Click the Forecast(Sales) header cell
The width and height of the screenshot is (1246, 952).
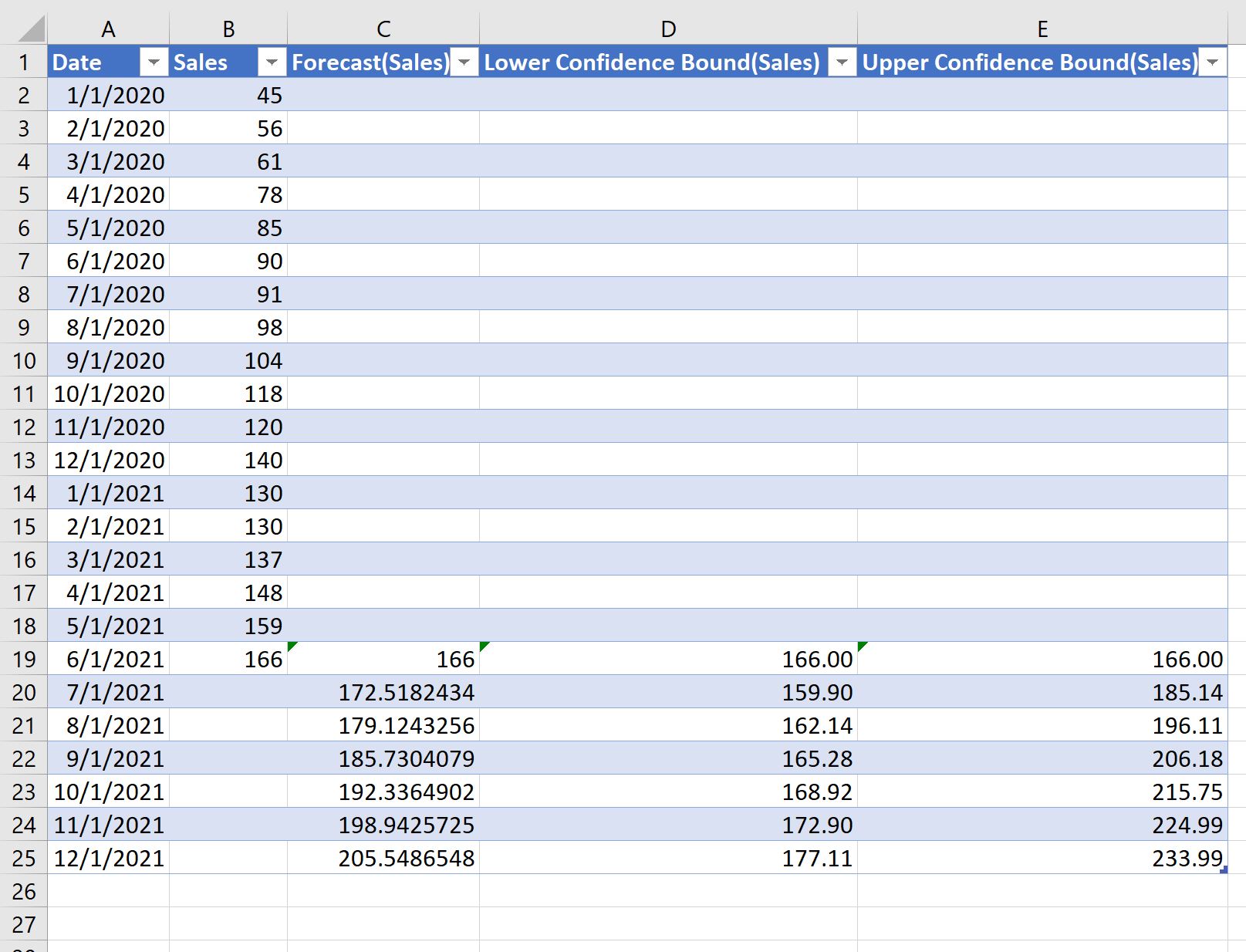coord(383,62)
